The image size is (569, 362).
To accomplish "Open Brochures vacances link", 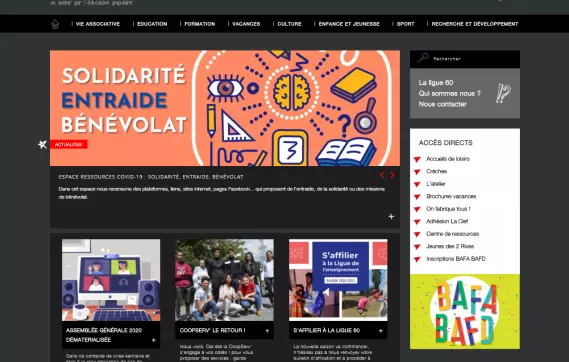I will (x=451, y=196).
